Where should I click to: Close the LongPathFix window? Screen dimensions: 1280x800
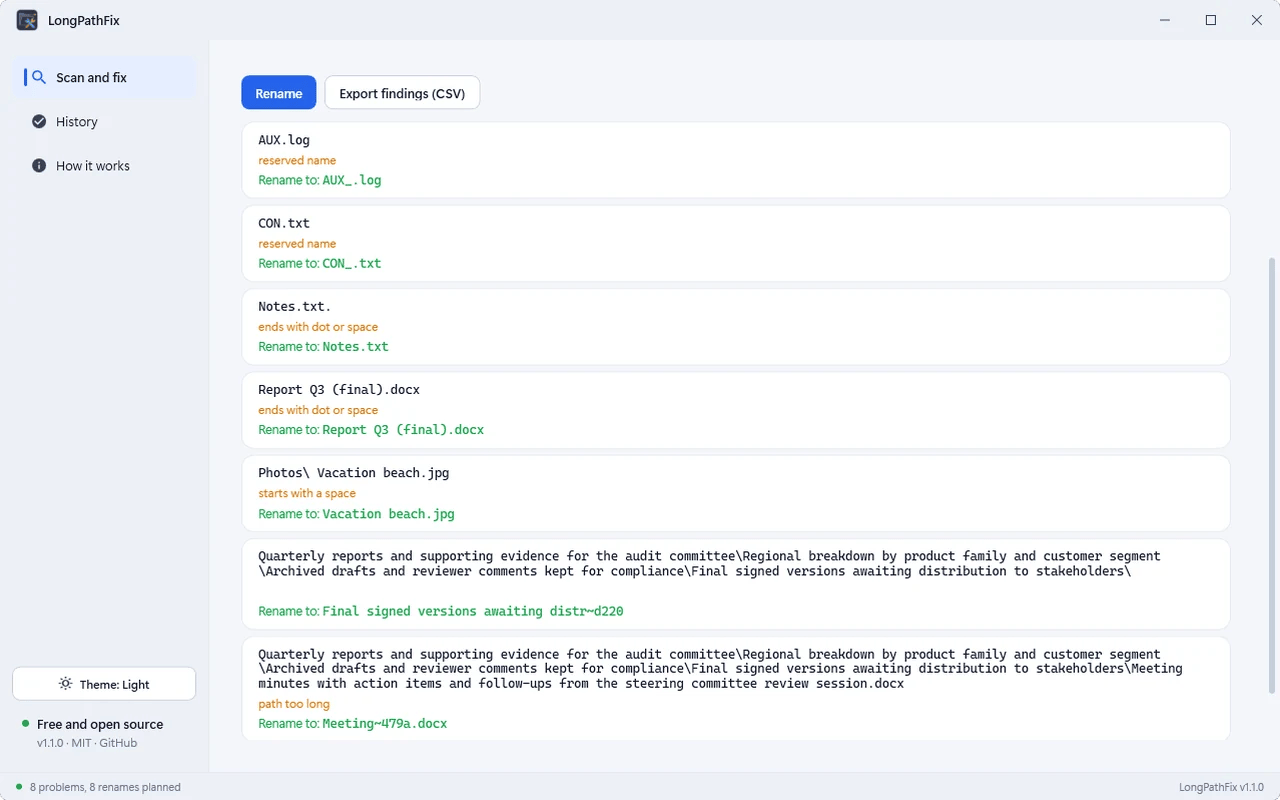tap(1257, 20)
